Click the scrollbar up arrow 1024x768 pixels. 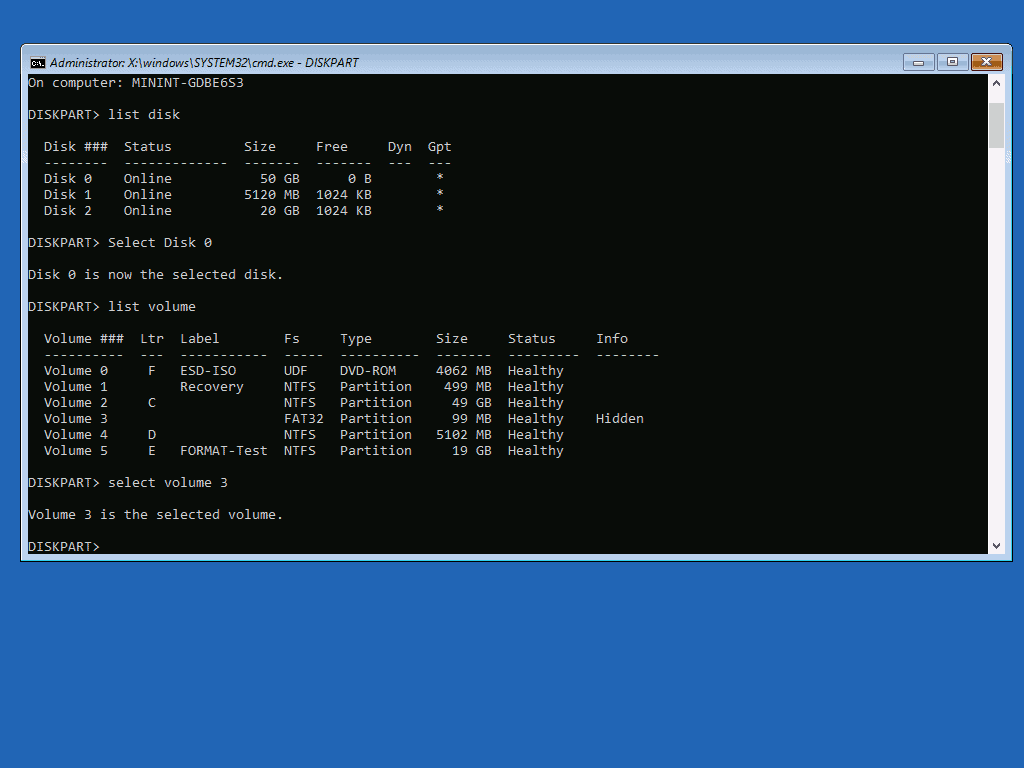(996, 82)
